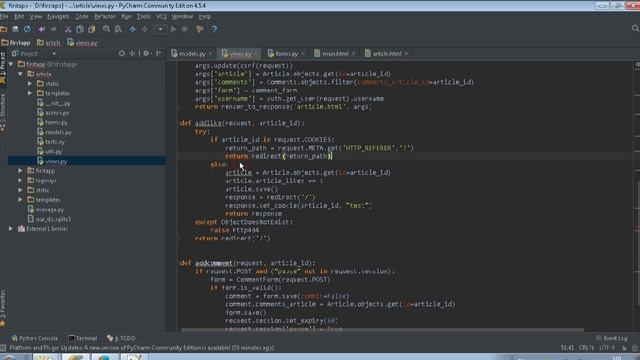The height and width of the screenshot is (360, 640).
Task: Open the project with the Open toolbar icon
Action: click(4, 29)
